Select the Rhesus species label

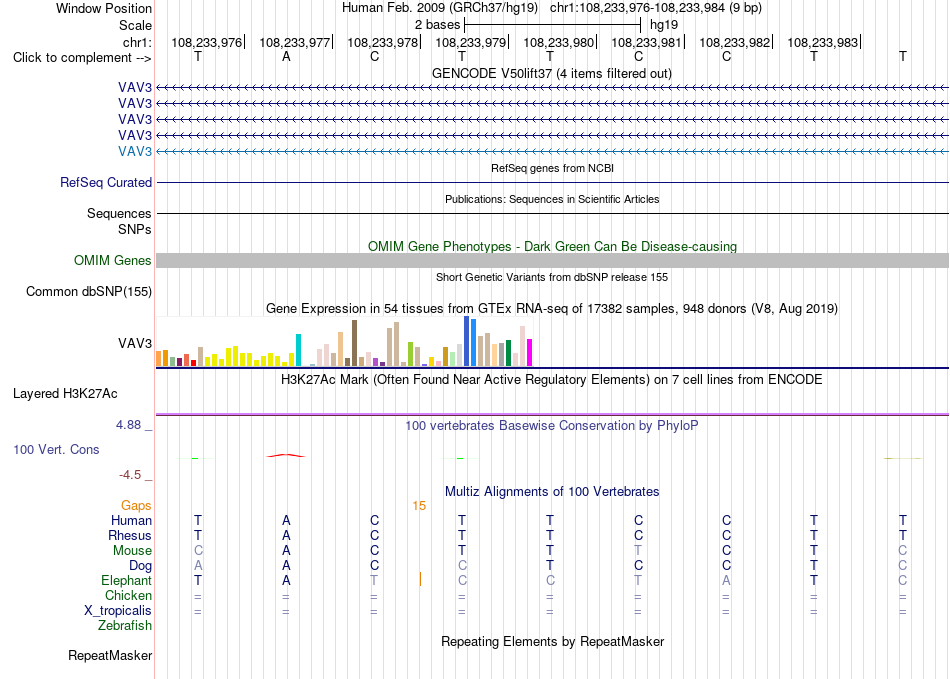point(130,535)
